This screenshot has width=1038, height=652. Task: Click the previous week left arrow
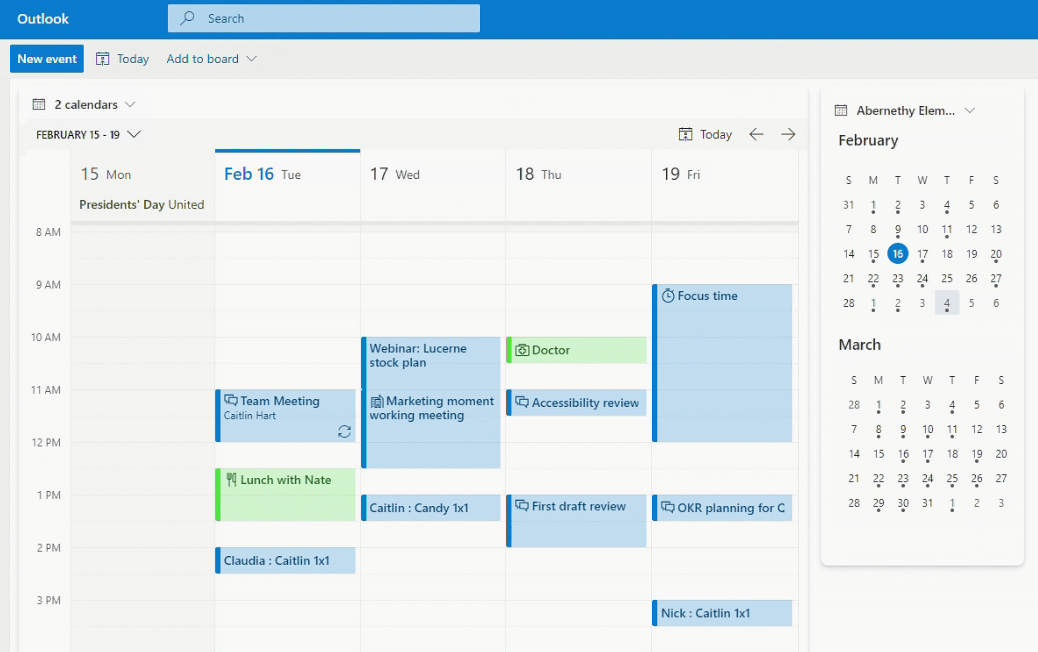tap(756, 134)
